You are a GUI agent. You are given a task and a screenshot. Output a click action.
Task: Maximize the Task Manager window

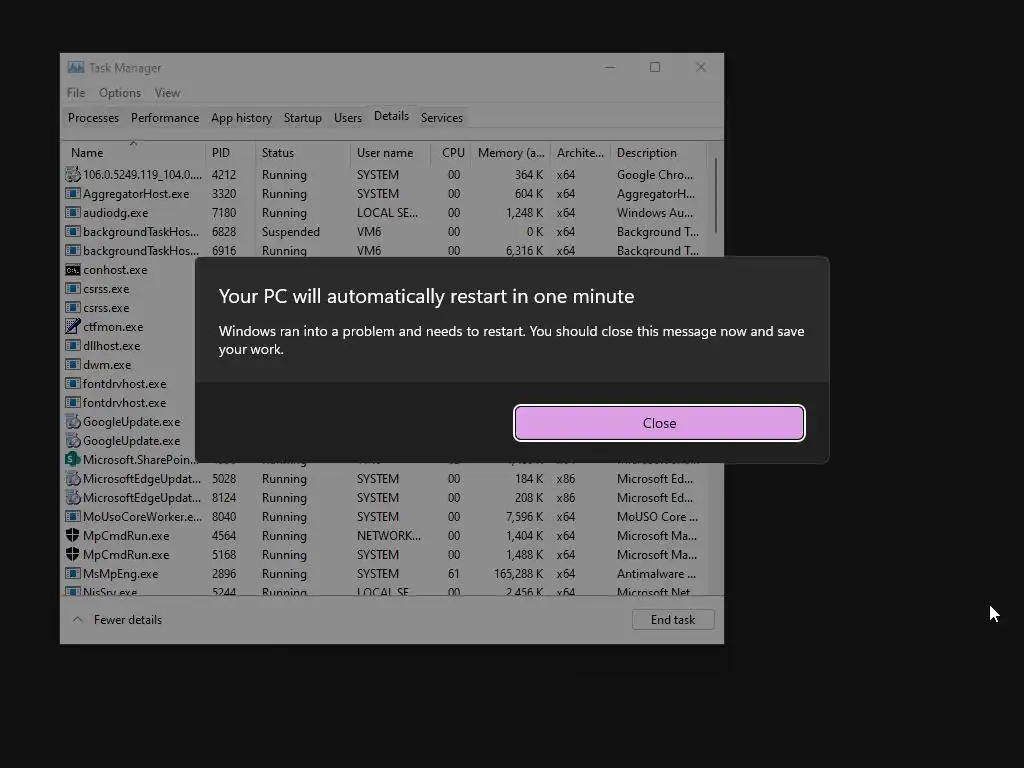tap(655, 67)
